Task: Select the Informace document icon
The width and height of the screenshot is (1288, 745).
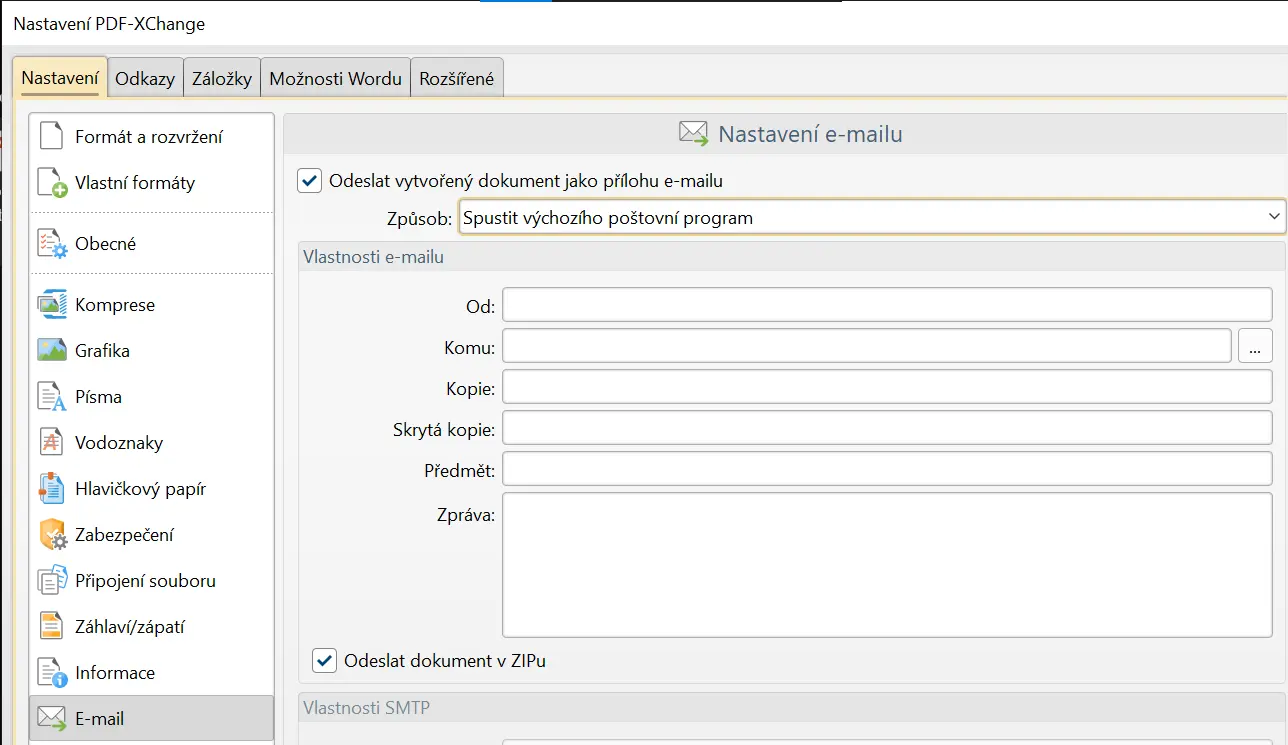Action: coord(51,672)
